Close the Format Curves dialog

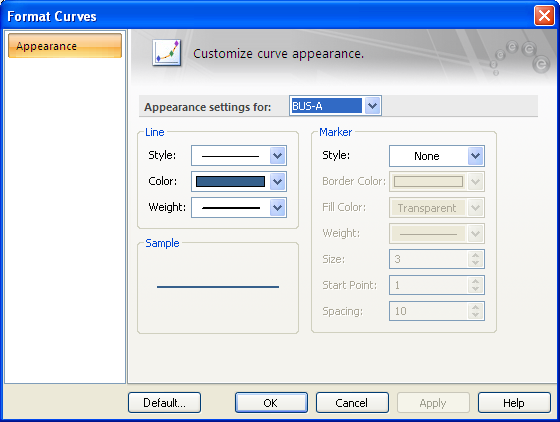click(x=544, y=16)
